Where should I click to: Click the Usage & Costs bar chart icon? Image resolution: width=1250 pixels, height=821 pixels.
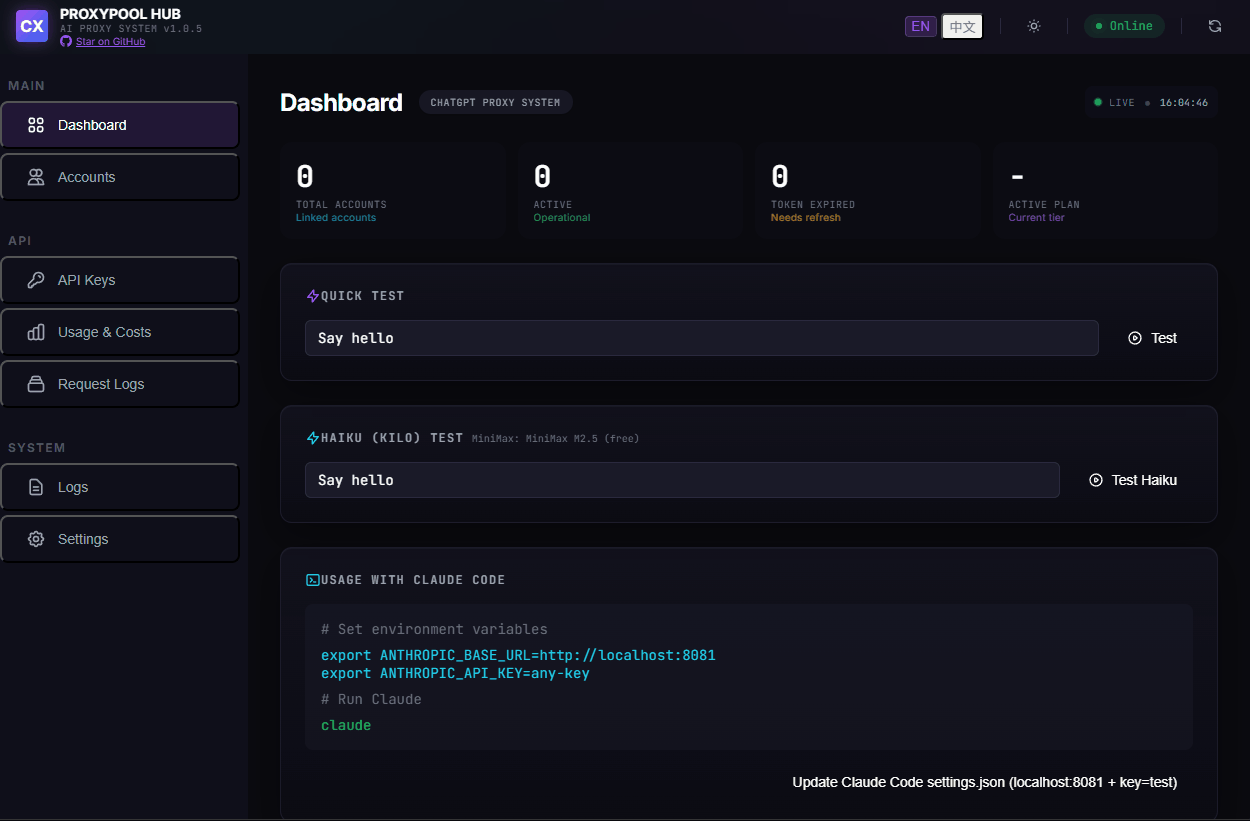click(x=36, y=332)
